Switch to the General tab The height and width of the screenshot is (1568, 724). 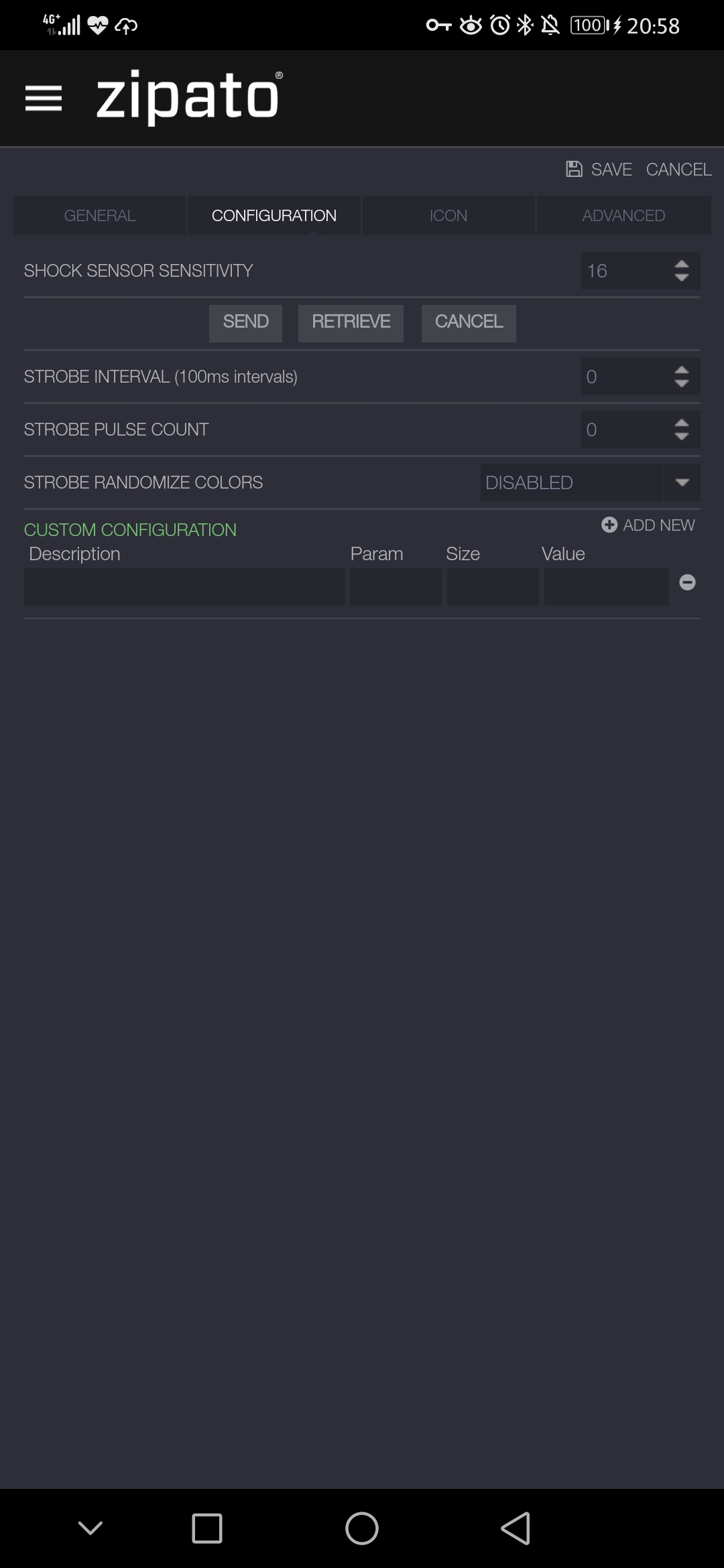100,215
